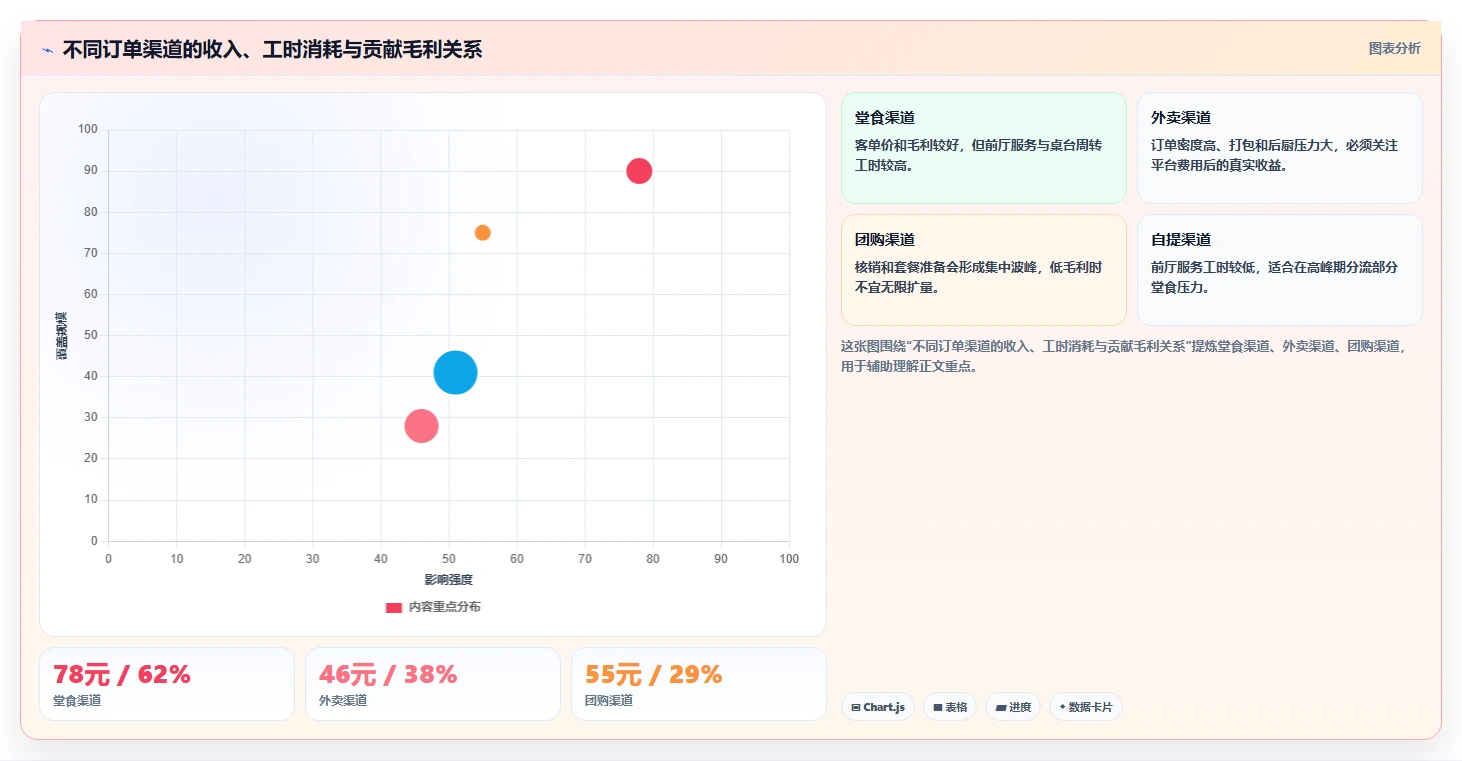Toggle the 内容重点分布 legend swatch
This screenshot has width=1462, height=761.
point(394,607)
